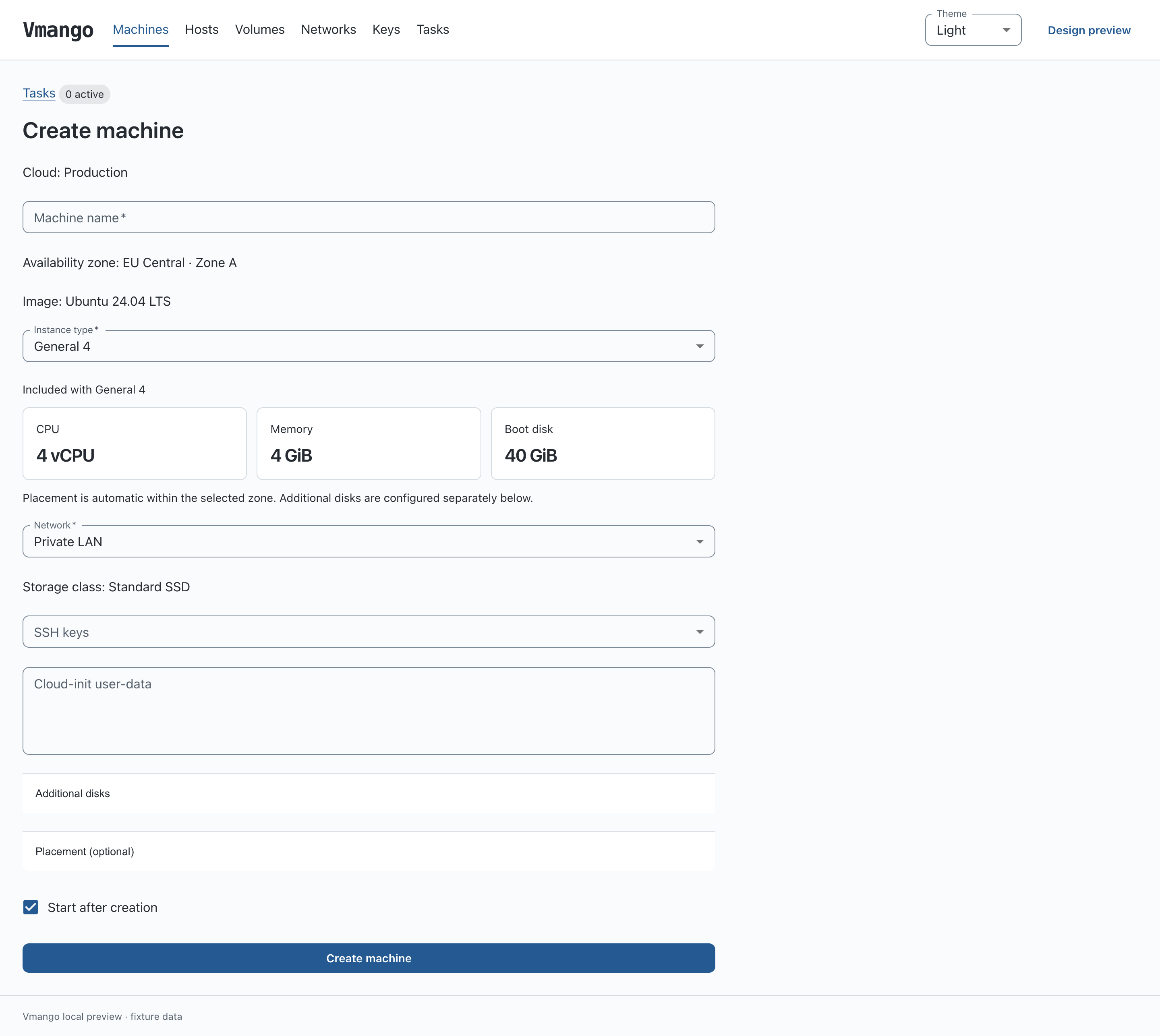
Task: Click the Included with General 4 label
Action: point(84,390)
